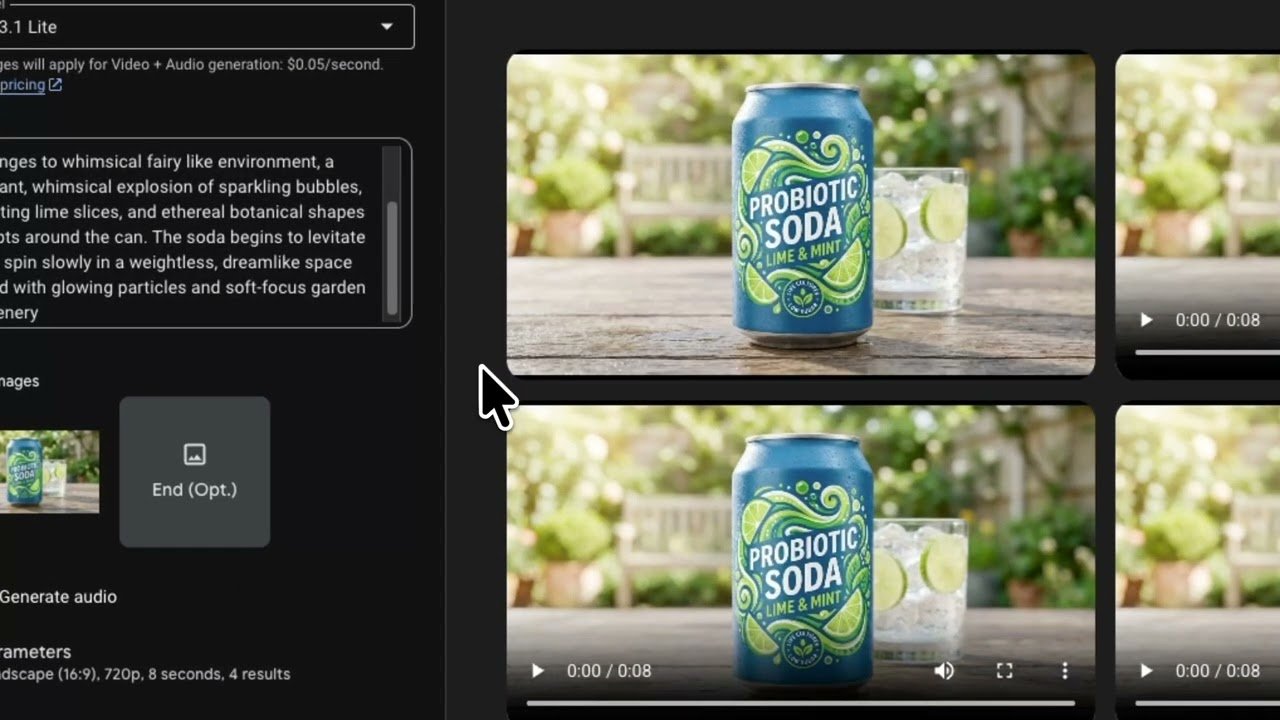
Task: Open the pricing link
Action: pyautogui.click(x=22, y=85)
